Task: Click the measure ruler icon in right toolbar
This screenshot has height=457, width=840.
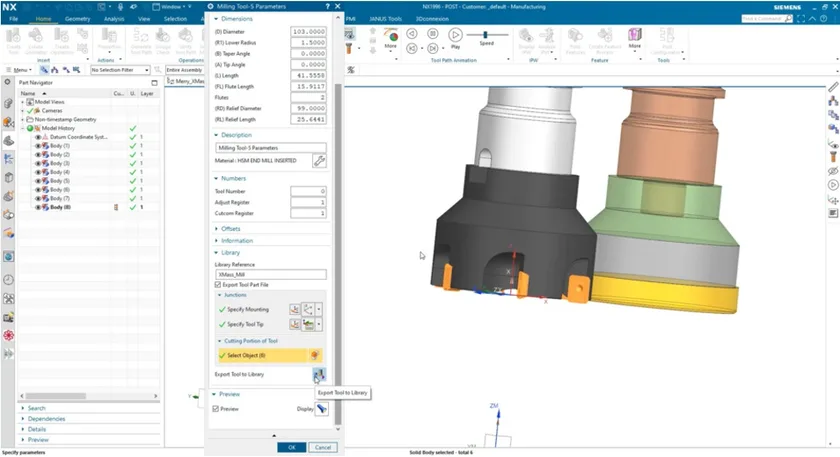Action: click(833, 87)
